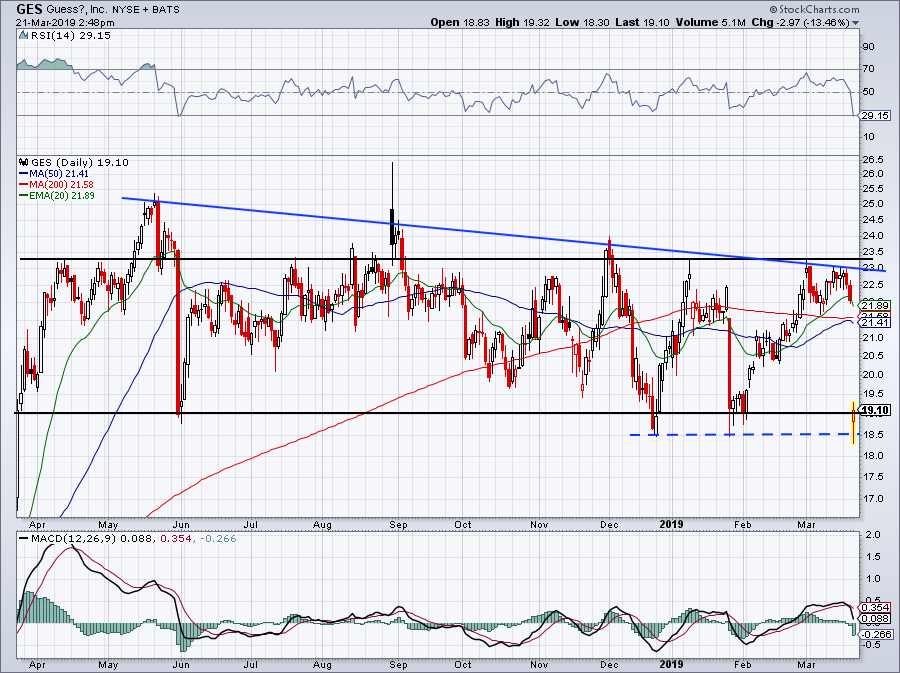Click the 25.0 label on price axis
This screenshot has height=673, width=900.
click(x=872, y=204)
